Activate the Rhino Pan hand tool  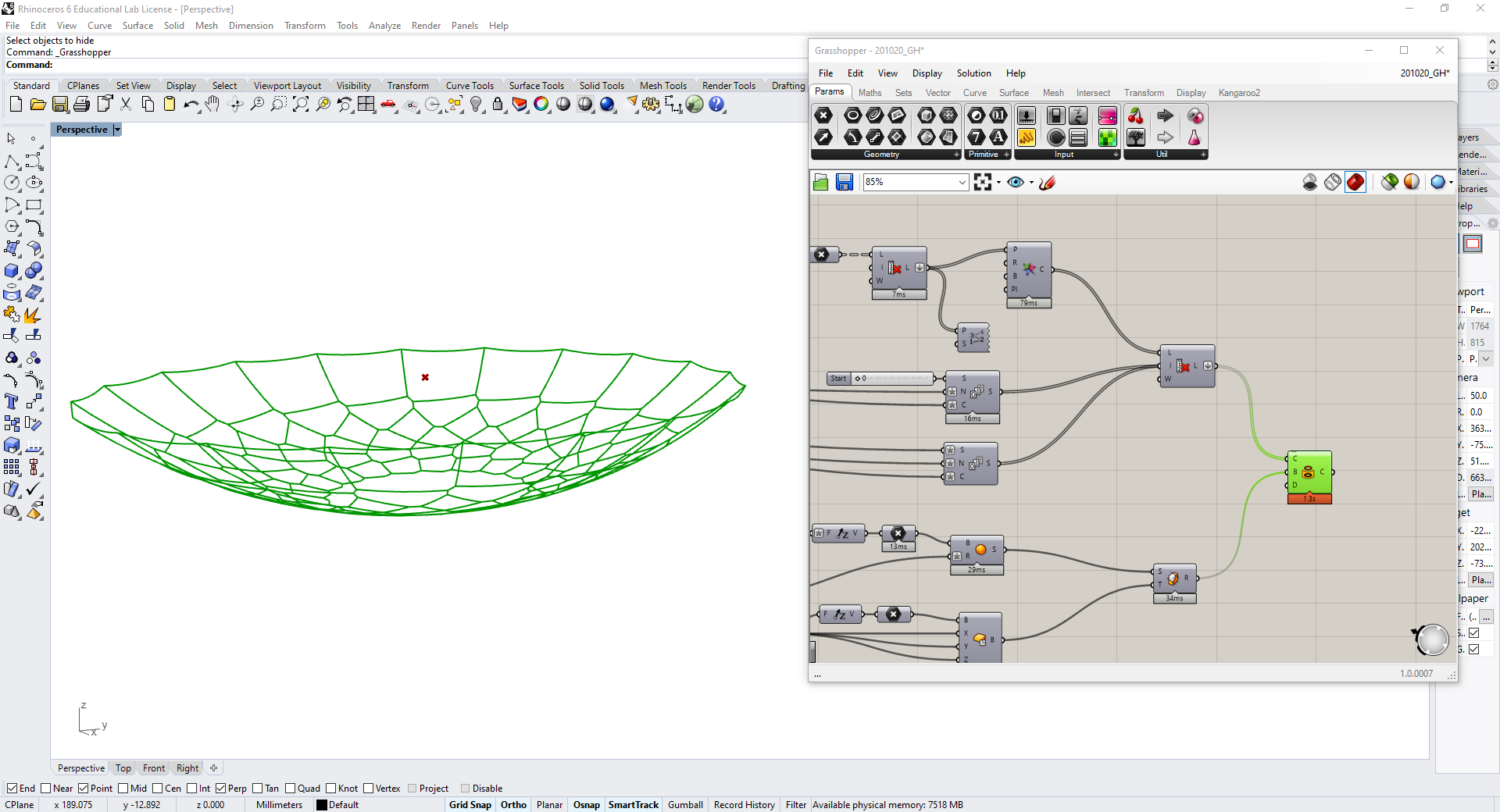213,104
